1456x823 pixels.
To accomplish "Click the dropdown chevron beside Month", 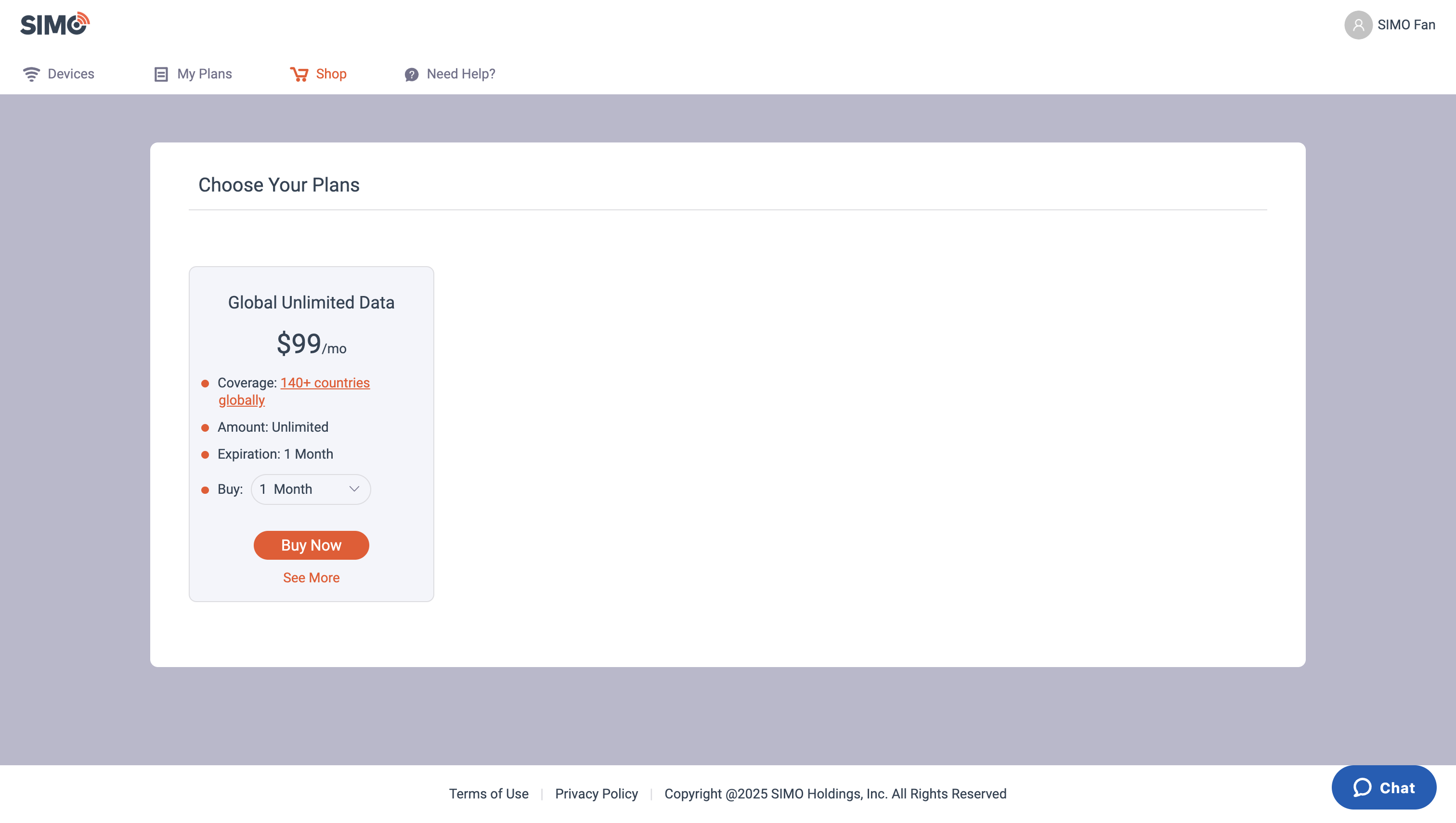I will [354, 489].
